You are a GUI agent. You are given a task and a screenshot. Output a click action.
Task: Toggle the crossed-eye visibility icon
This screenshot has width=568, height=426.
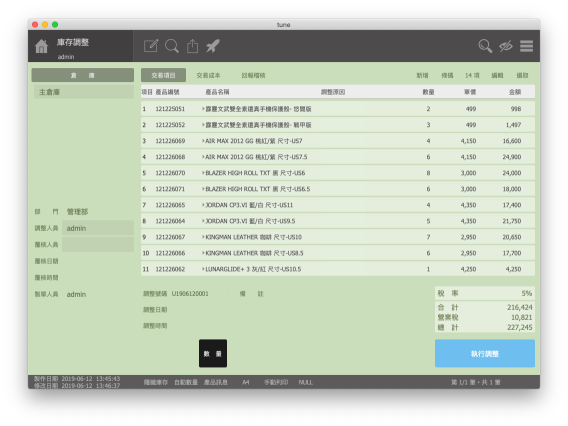click(506, 46)
